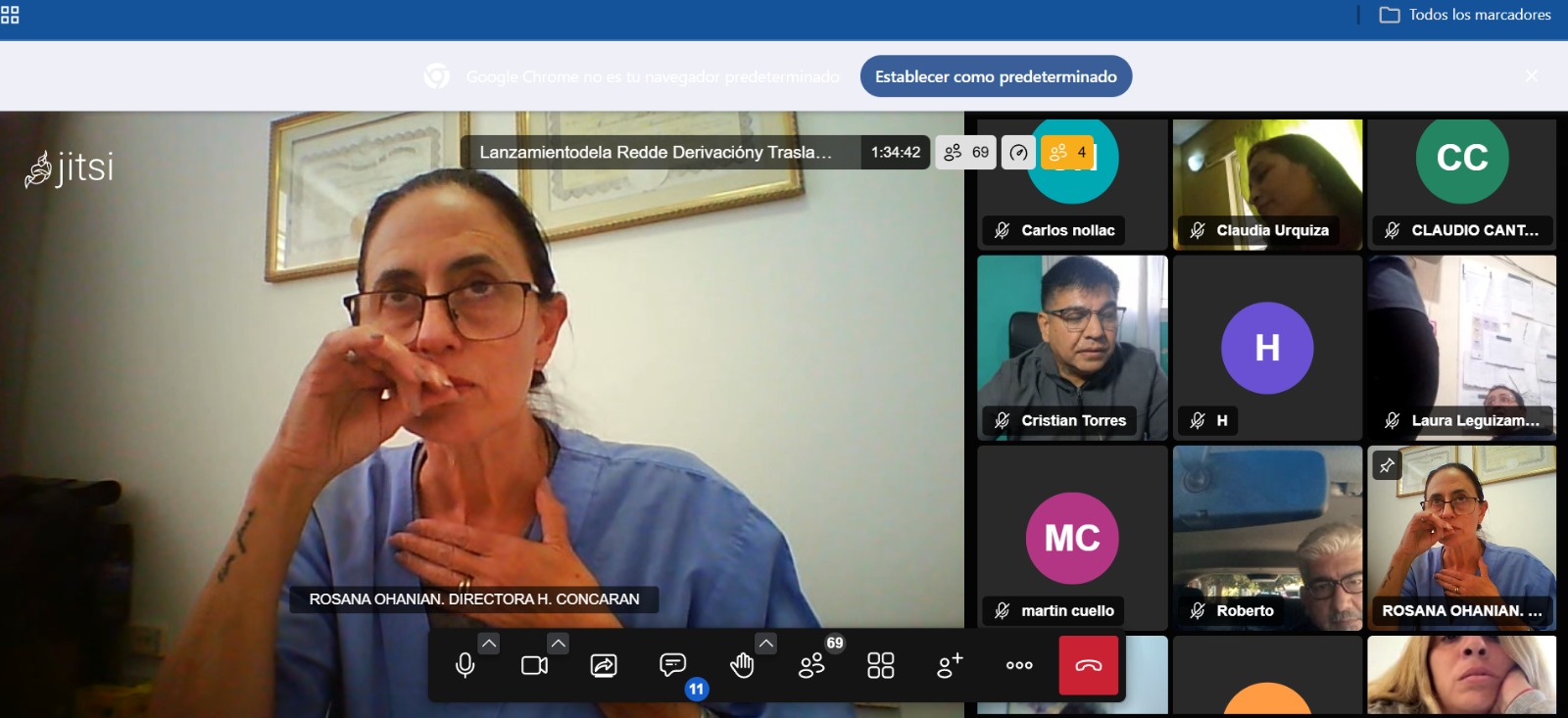
Task: Expand audio options arrow above the microphone
Action: click(x=489, y=644)
